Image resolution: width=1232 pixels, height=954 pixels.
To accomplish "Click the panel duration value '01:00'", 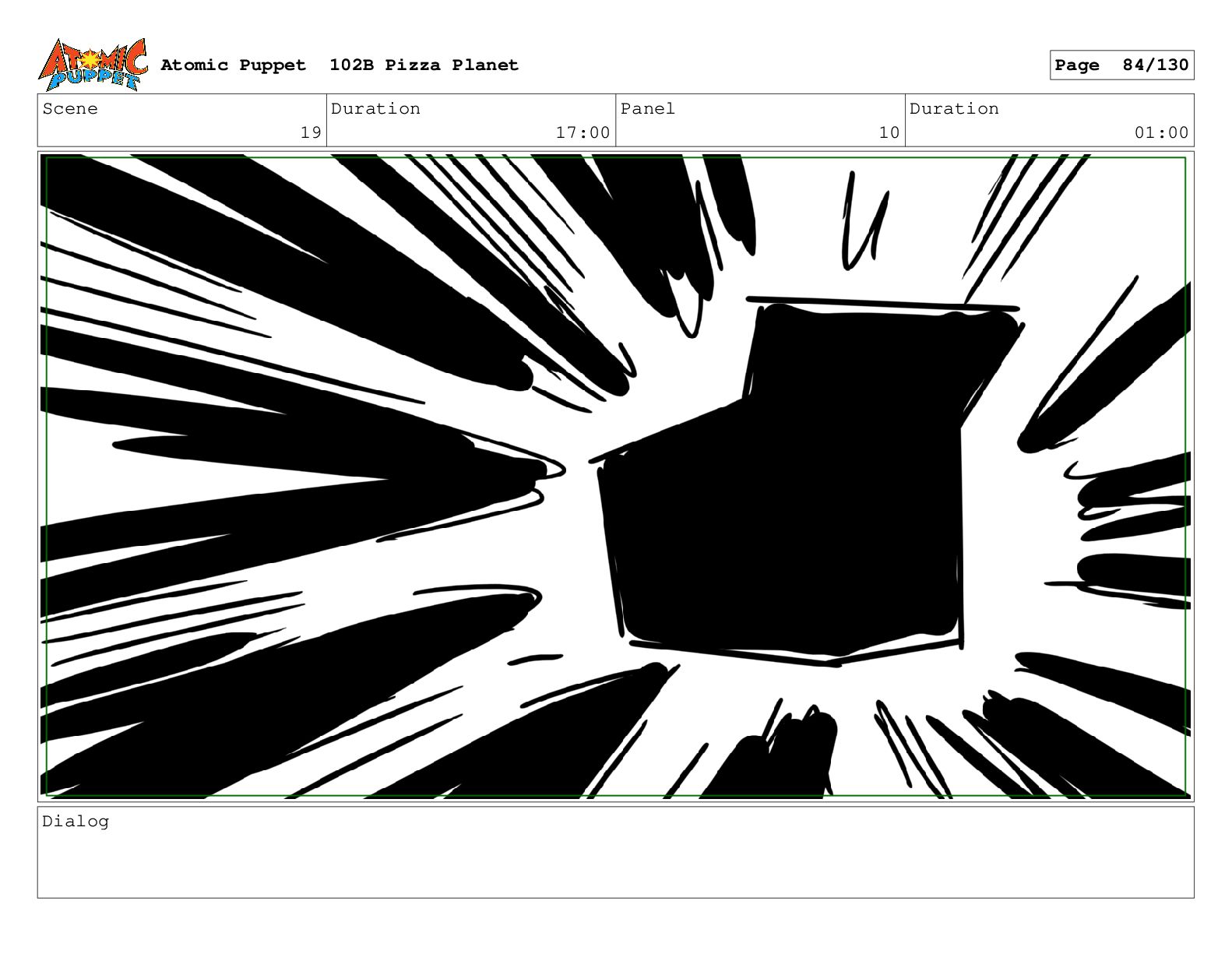I will point(1161,132).
